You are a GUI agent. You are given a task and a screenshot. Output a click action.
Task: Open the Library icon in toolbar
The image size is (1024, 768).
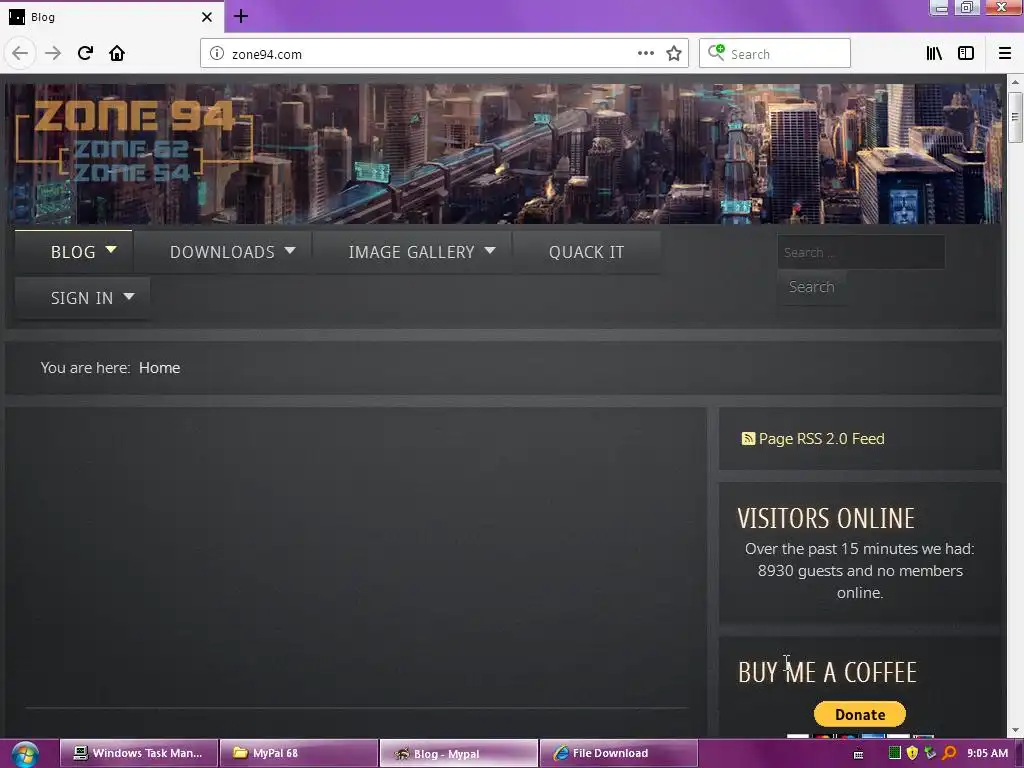[x=934, y=54]
